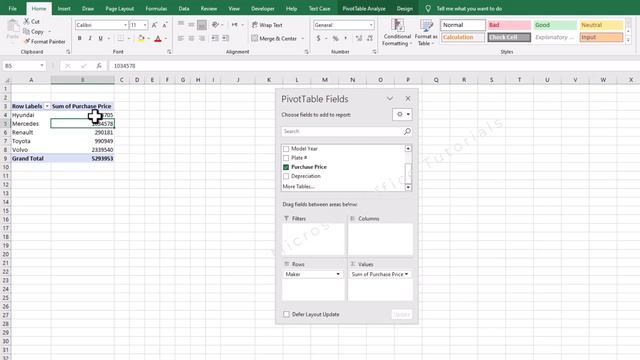
Task: Apply left text alignment
Action: coord(181,38)
